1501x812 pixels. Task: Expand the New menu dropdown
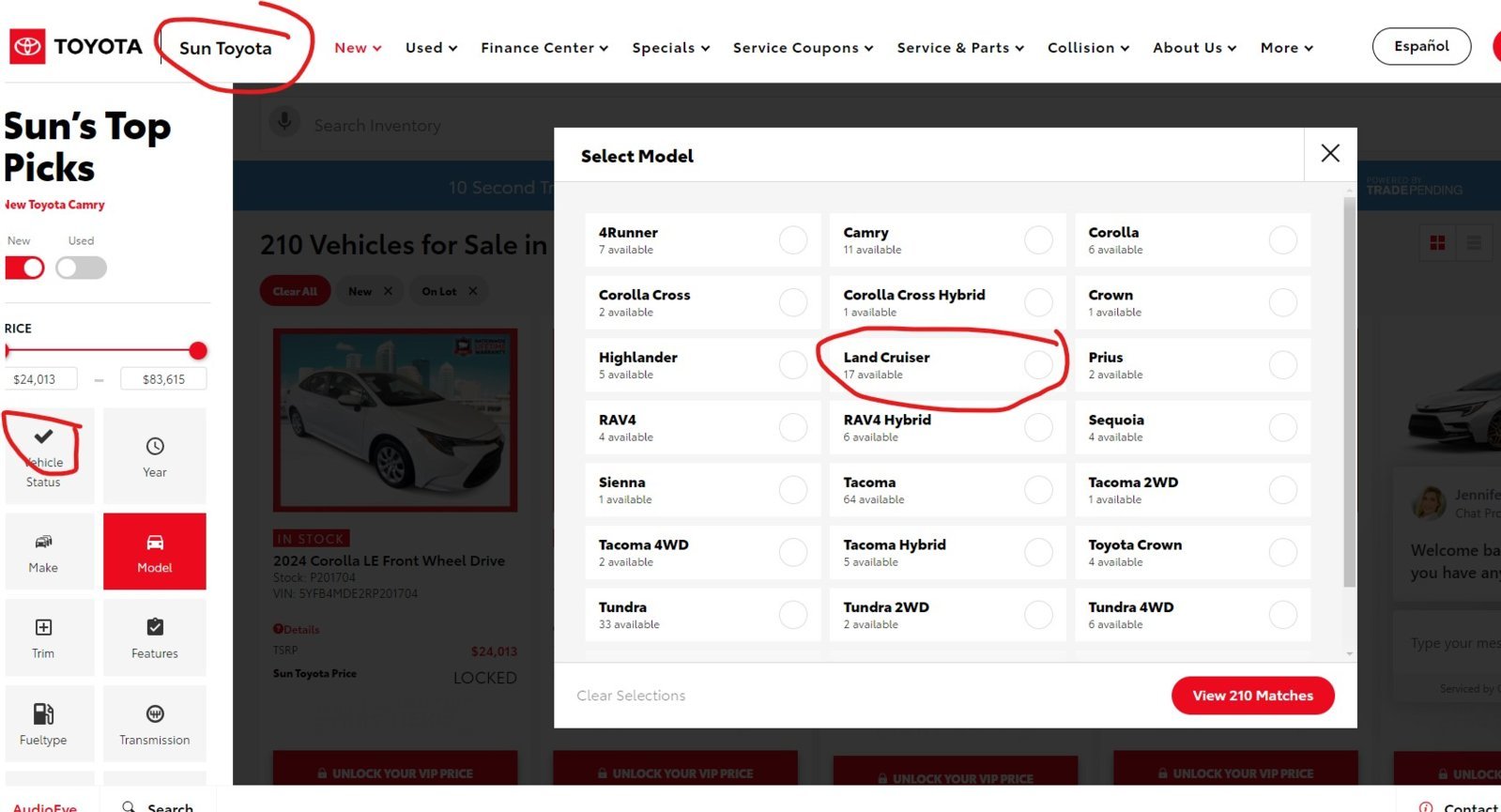tap(358, 48)
